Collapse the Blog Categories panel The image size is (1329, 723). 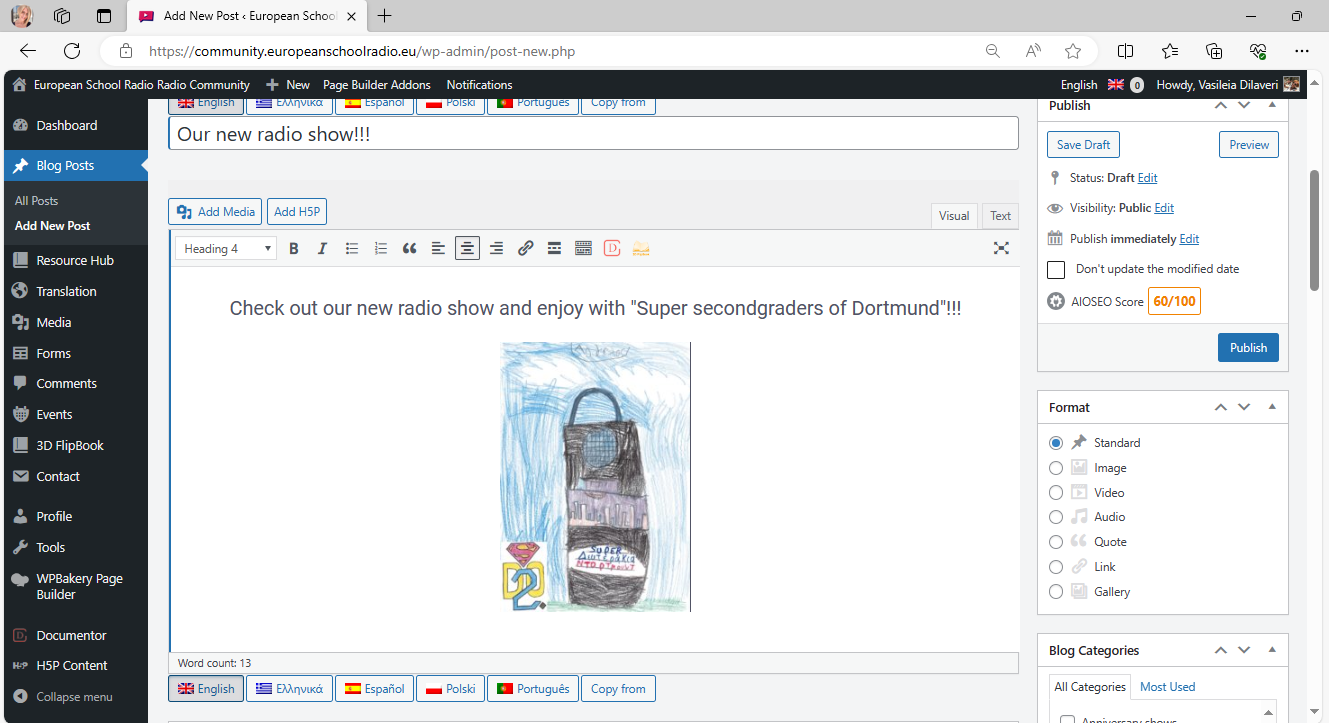pyautogui.click(x=1272, y=650)
